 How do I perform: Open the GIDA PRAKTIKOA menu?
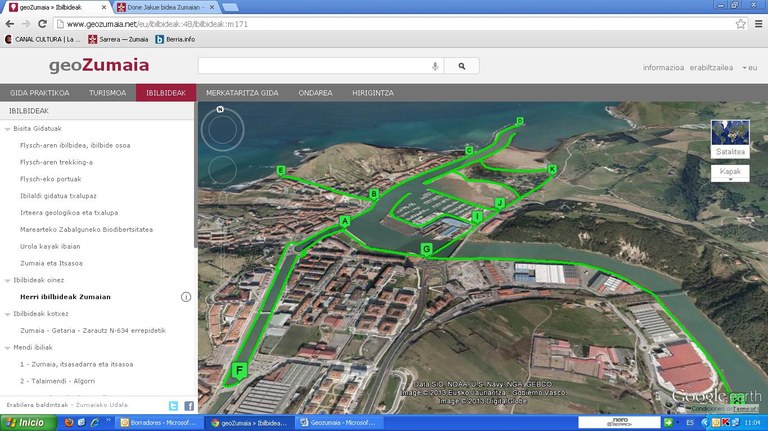click(x=40, y=93)
